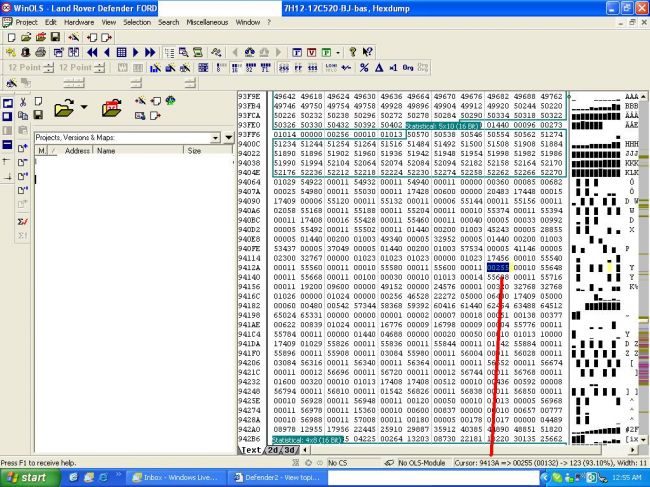The width and height of the screenshot is (650, 487).
Task: Click the add map page-plus icon
Action: point(23,148)
